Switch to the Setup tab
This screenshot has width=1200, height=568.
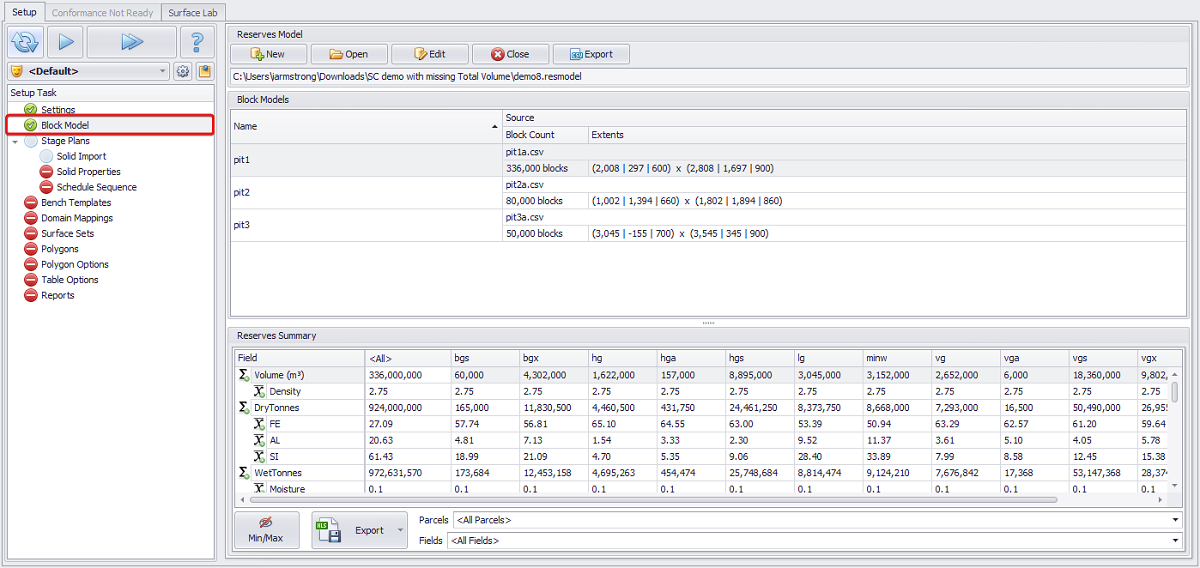click(x=24, y=12)
